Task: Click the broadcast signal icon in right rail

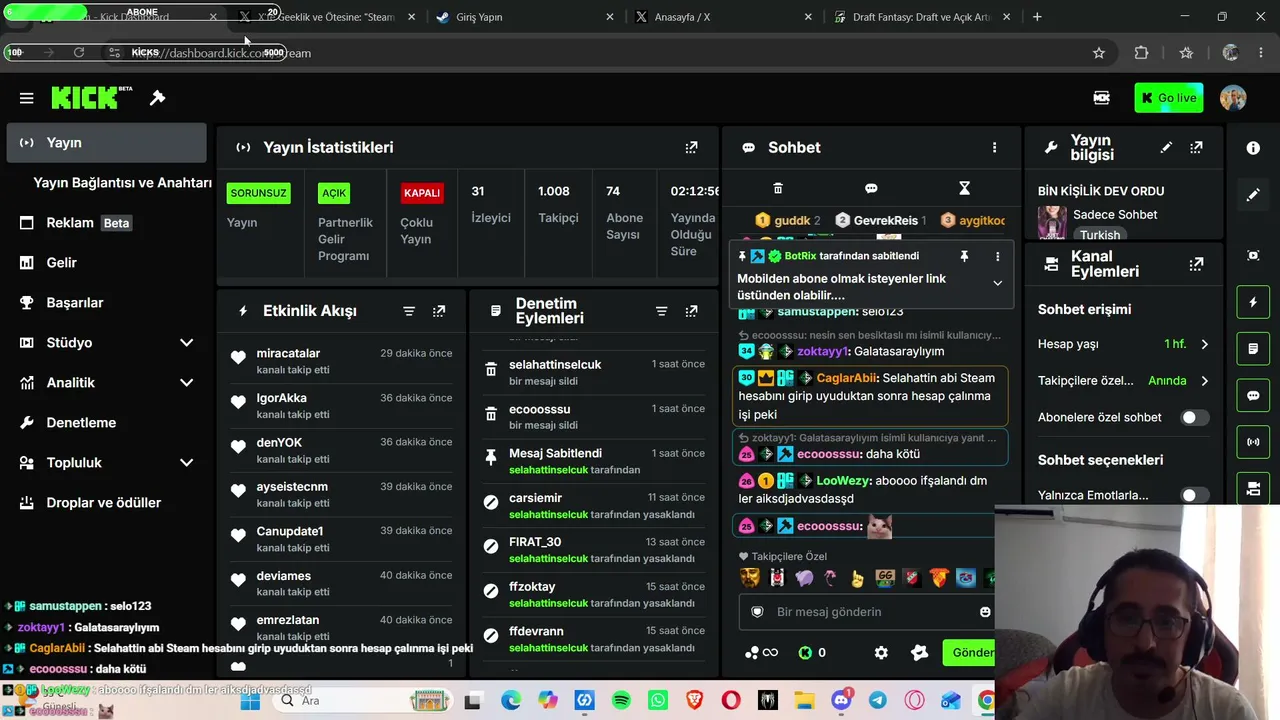Action: pyautogui.click(x=1253, y=441)
